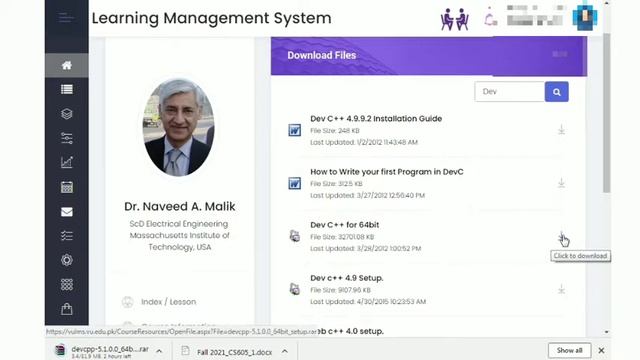Click the page vertical scrollbar

click(607, 112)
